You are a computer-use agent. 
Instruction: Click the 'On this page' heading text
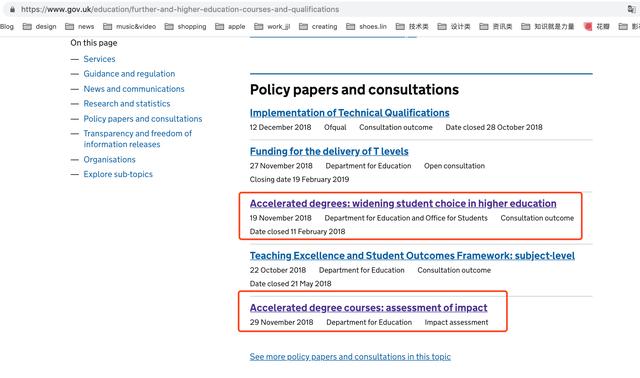pos(93,43)
